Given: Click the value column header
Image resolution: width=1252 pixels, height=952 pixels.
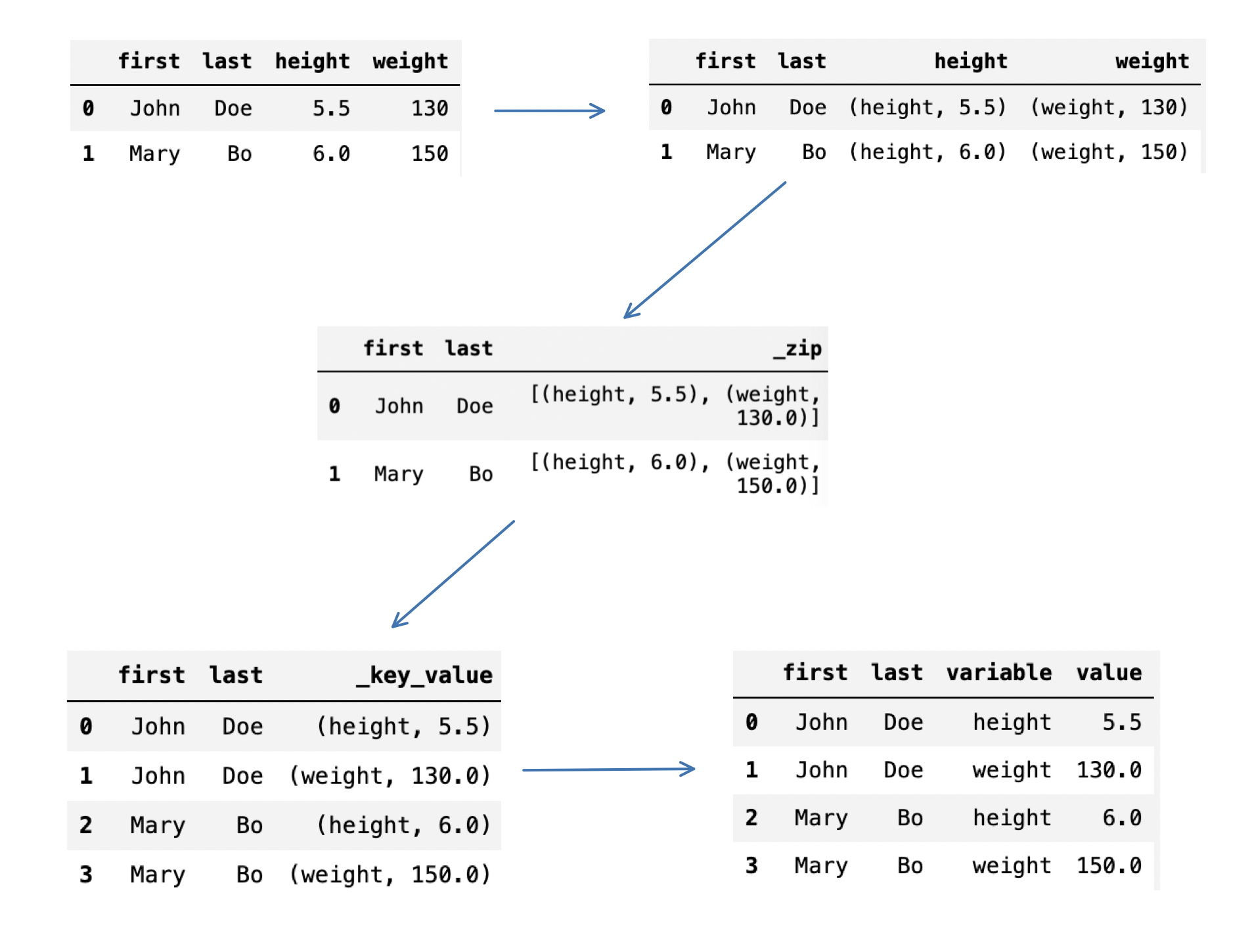Looking at the screenshot, I should tap(1108, 672).
